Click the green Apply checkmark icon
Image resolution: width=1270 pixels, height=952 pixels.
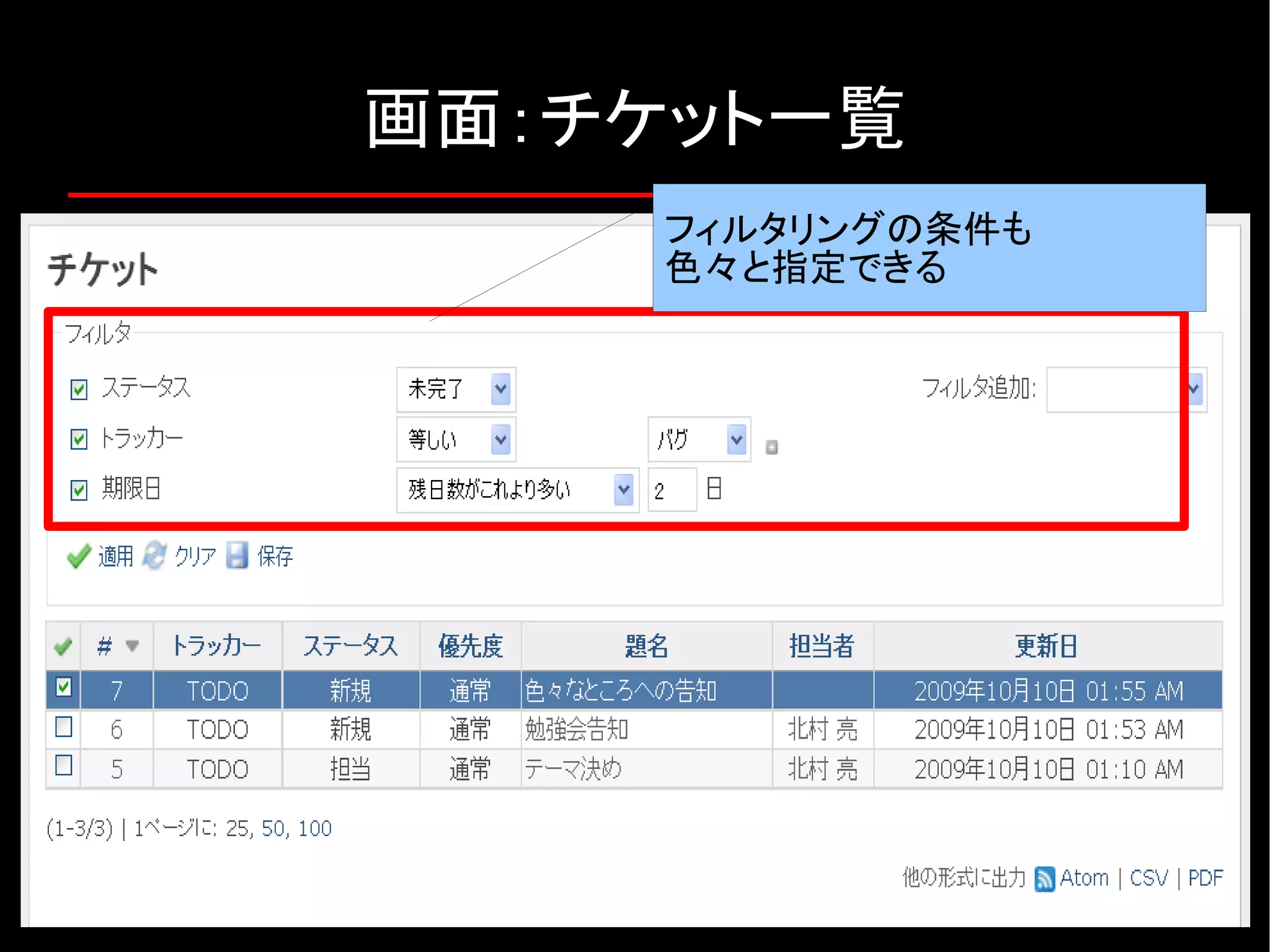click(79, 556)
